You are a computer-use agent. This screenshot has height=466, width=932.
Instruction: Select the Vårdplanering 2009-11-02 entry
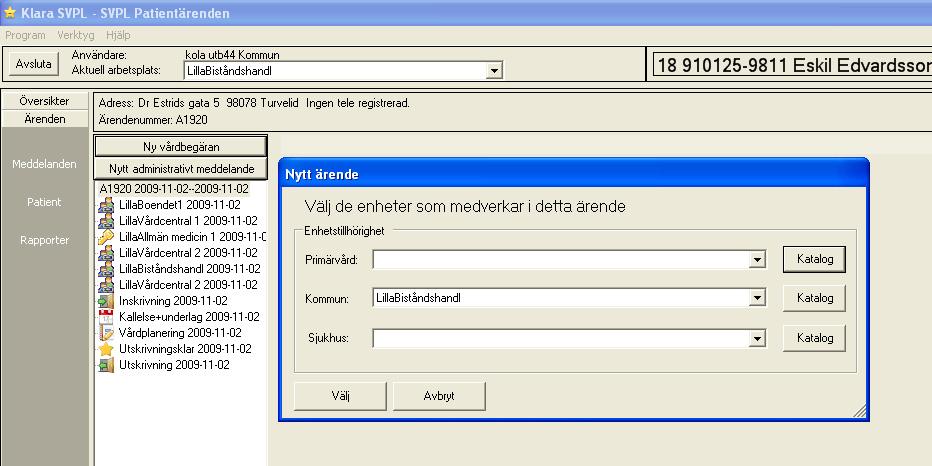[180, 333]
